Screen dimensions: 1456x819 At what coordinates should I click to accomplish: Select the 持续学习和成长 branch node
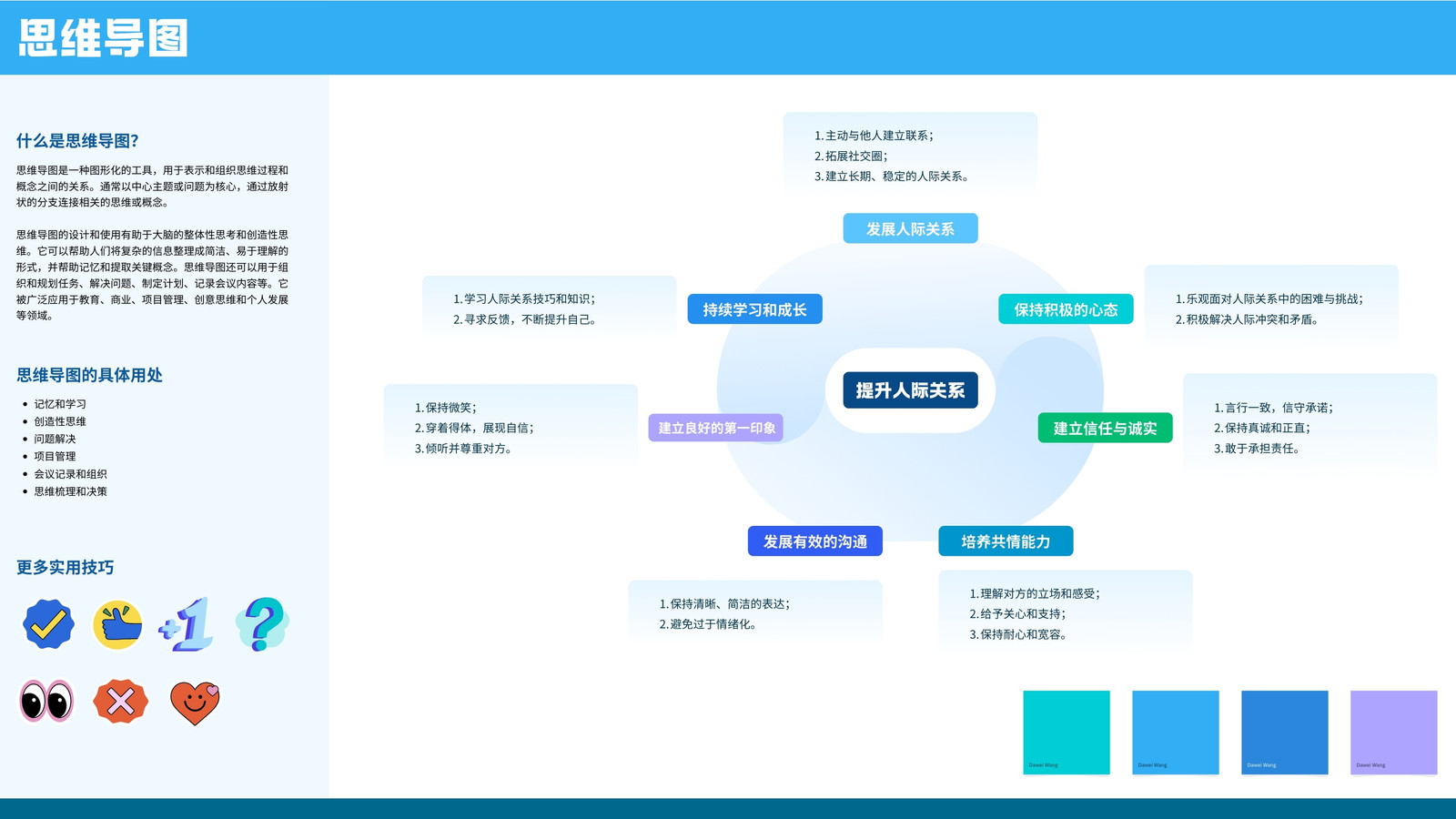pyautogui.click(x=754, y=309)
